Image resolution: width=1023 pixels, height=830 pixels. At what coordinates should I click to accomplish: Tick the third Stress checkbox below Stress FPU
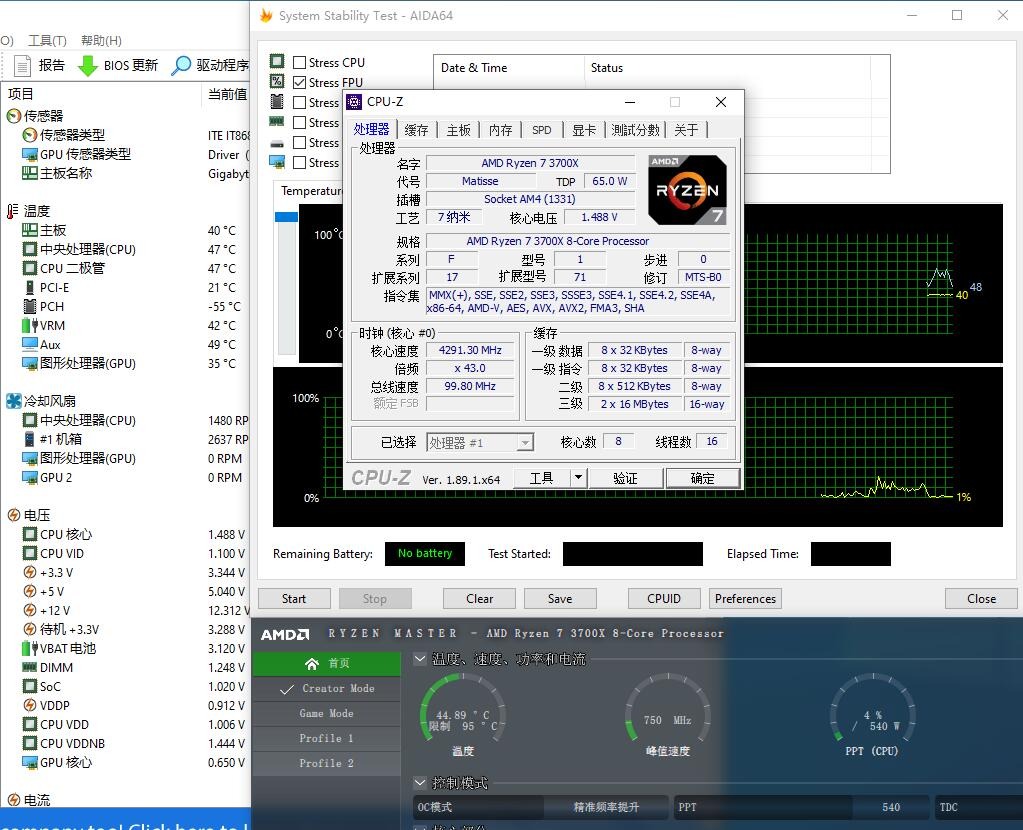(x=299, y=102)
